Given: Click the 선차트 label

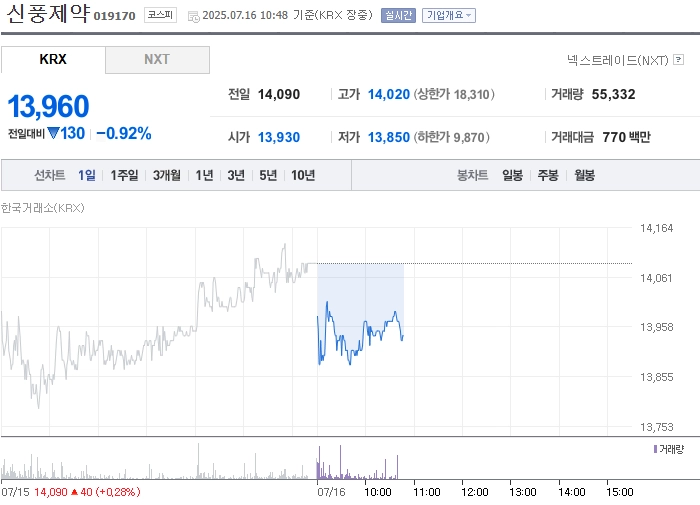Looking at the screenshot, I should coord(50,175).
